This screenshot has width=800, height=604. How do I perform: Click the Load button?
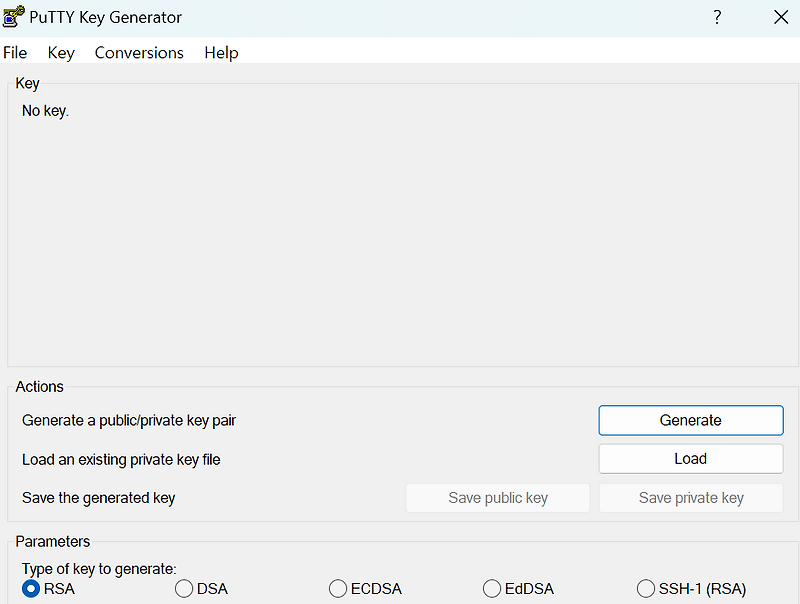[x=690, y=458]
